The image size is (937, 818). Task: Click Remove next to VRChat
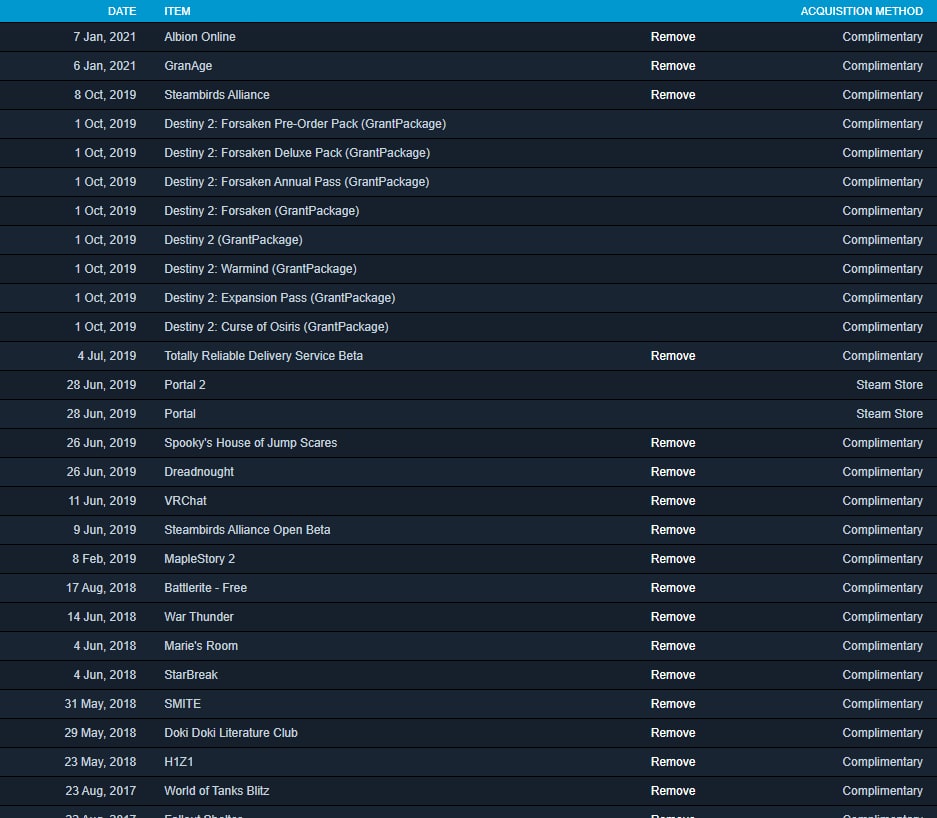673,501
